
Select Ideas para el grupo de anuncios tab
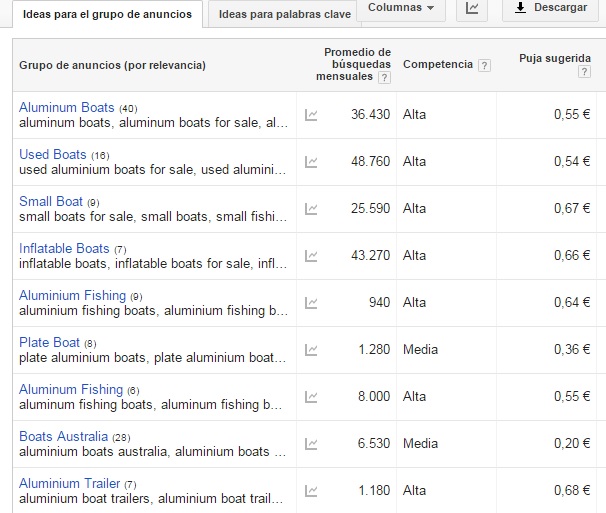tap(107, 14)
